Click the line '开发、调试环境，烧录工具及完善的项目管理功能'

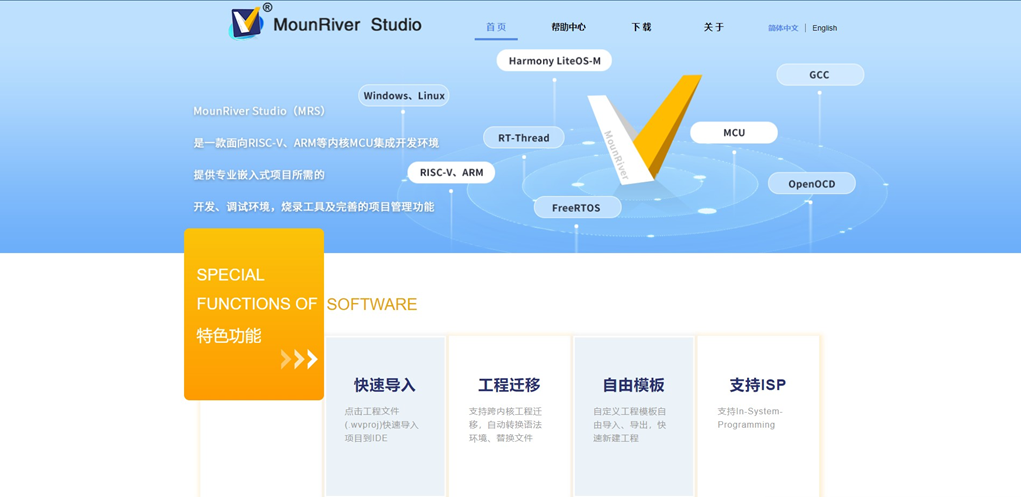[314, 207]
